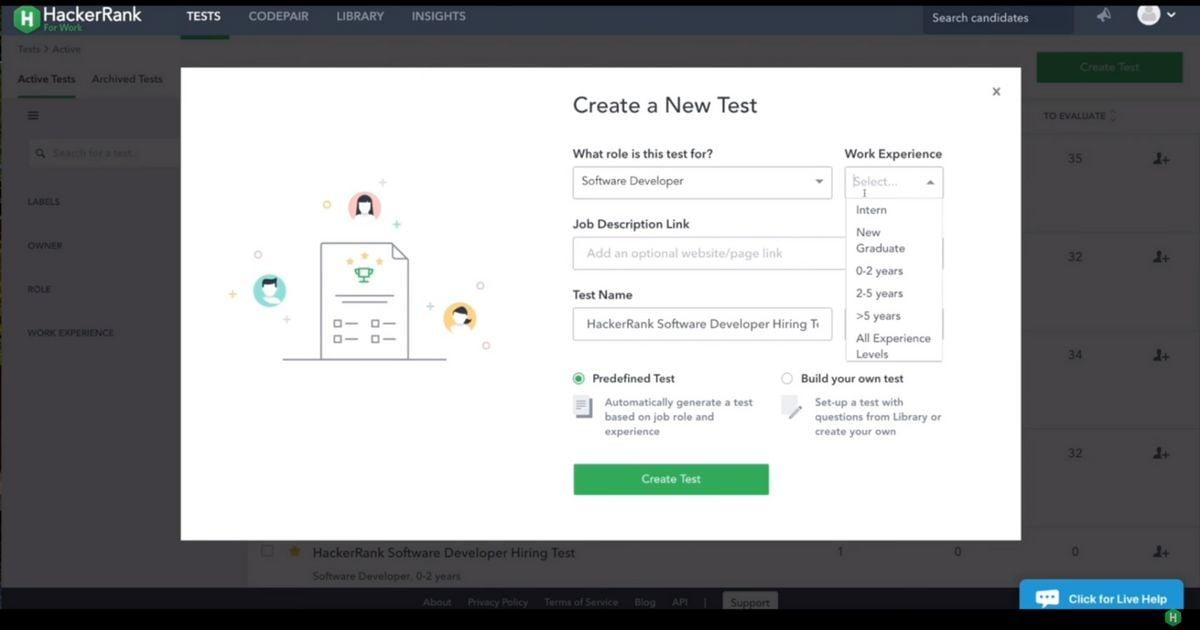This screenshot has width=1200, height=630.
Task: Select Build your own test radio button
Action: coord(787,379)
